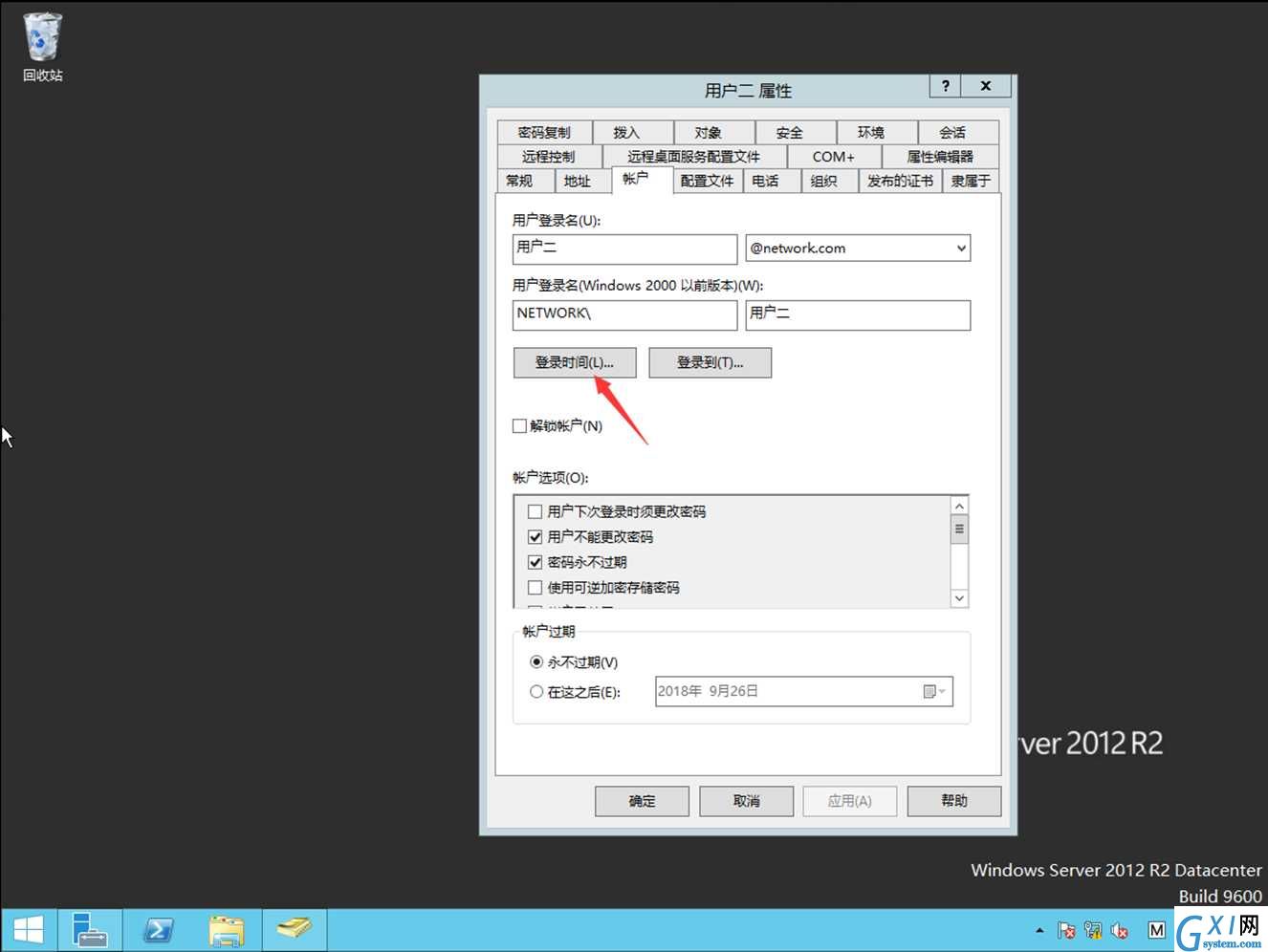This screenshot has height=952, width=1268.
Task: Click the network tray icon
Action: [1093, 930]
